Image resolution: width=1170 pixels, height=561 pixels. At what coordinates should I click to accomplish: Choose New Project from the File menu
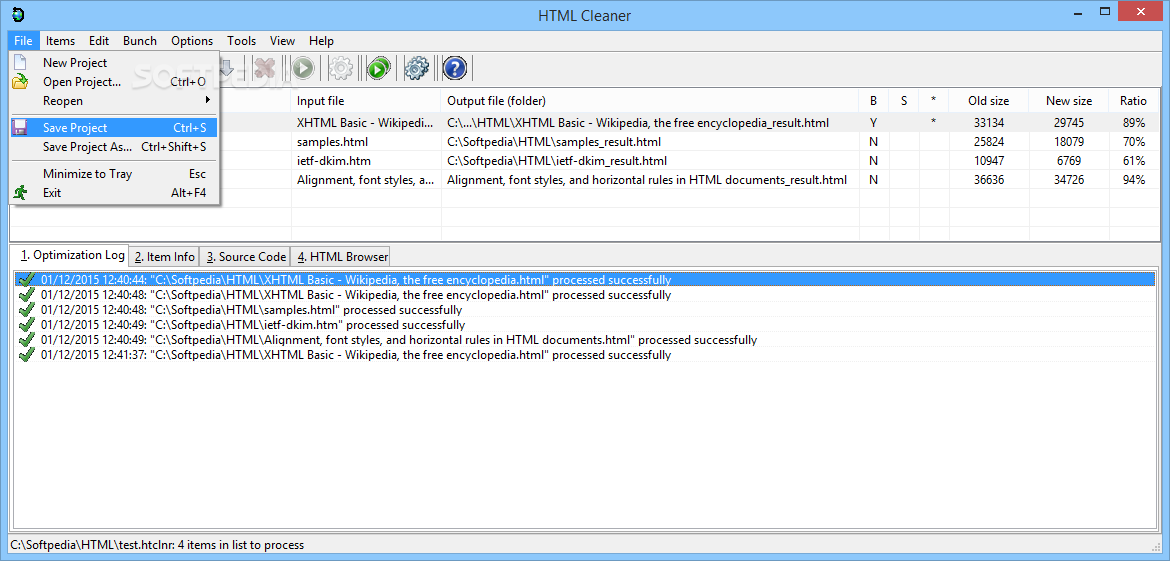(114, 63)
